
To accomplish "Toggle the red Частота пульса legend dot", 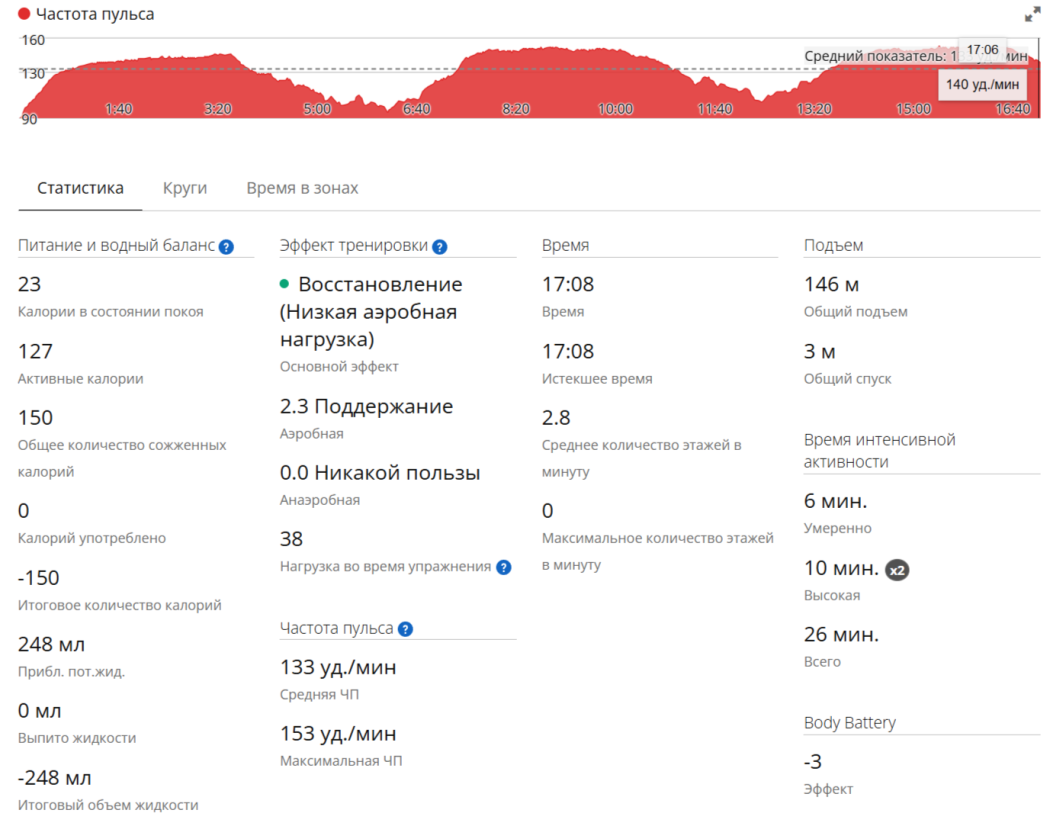I will pyautogui.click(x=24, y=13).
